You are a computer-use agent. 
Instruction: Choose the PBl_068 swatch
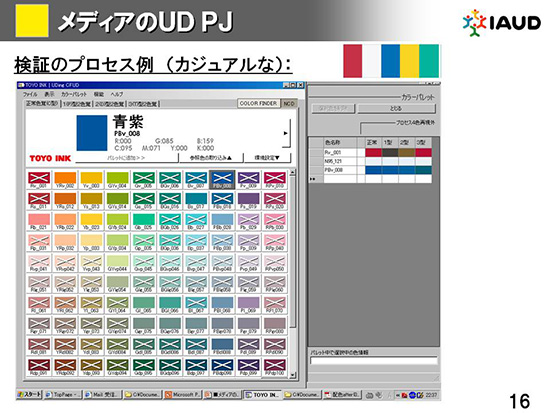(x=222, y=305)
